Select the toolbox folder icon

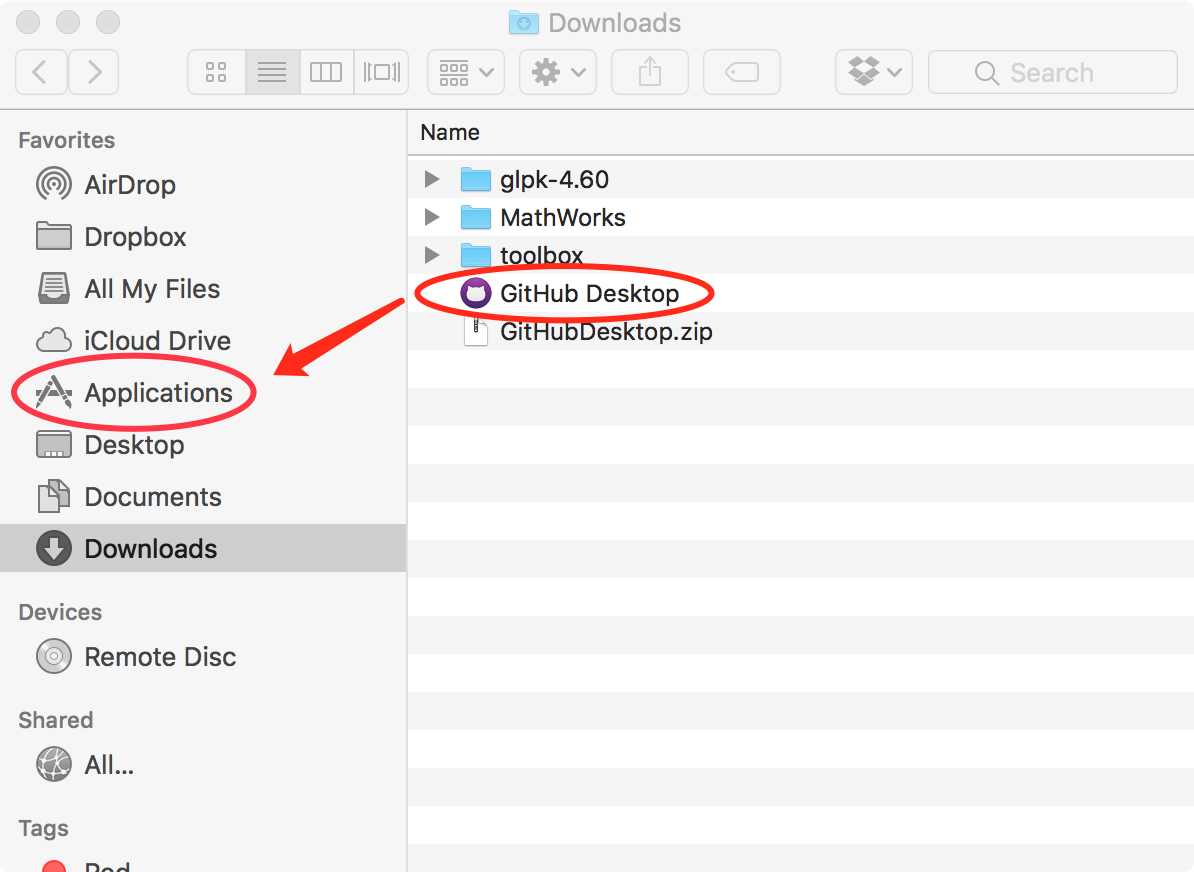click(476, 256)
